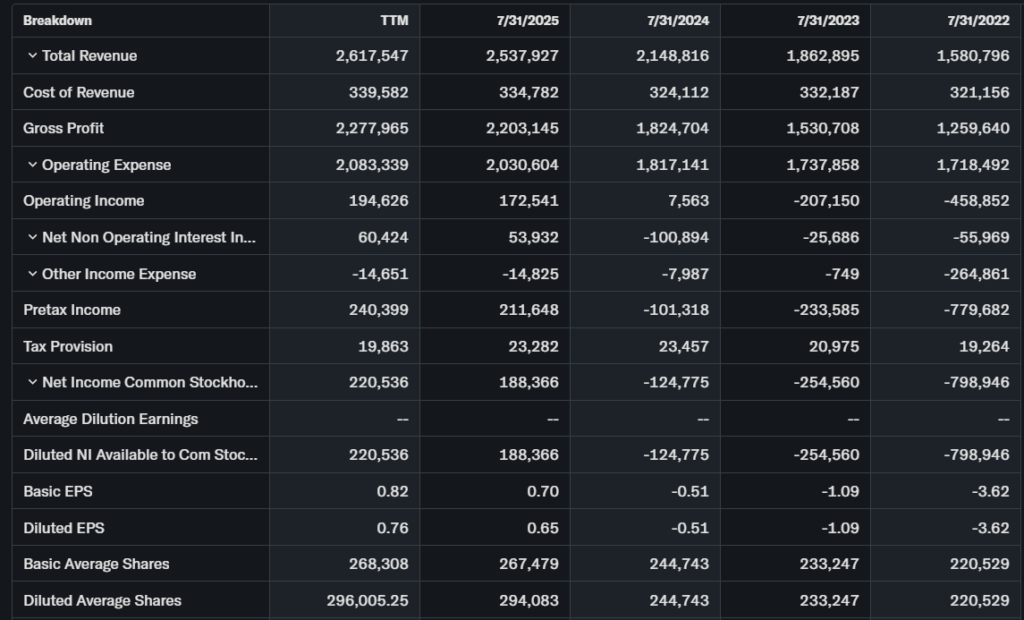Image resolution: width=1024 pixels, height=620 pixels.
Task: Click the 7/31/2023 column header
Action: pos(829,20)
